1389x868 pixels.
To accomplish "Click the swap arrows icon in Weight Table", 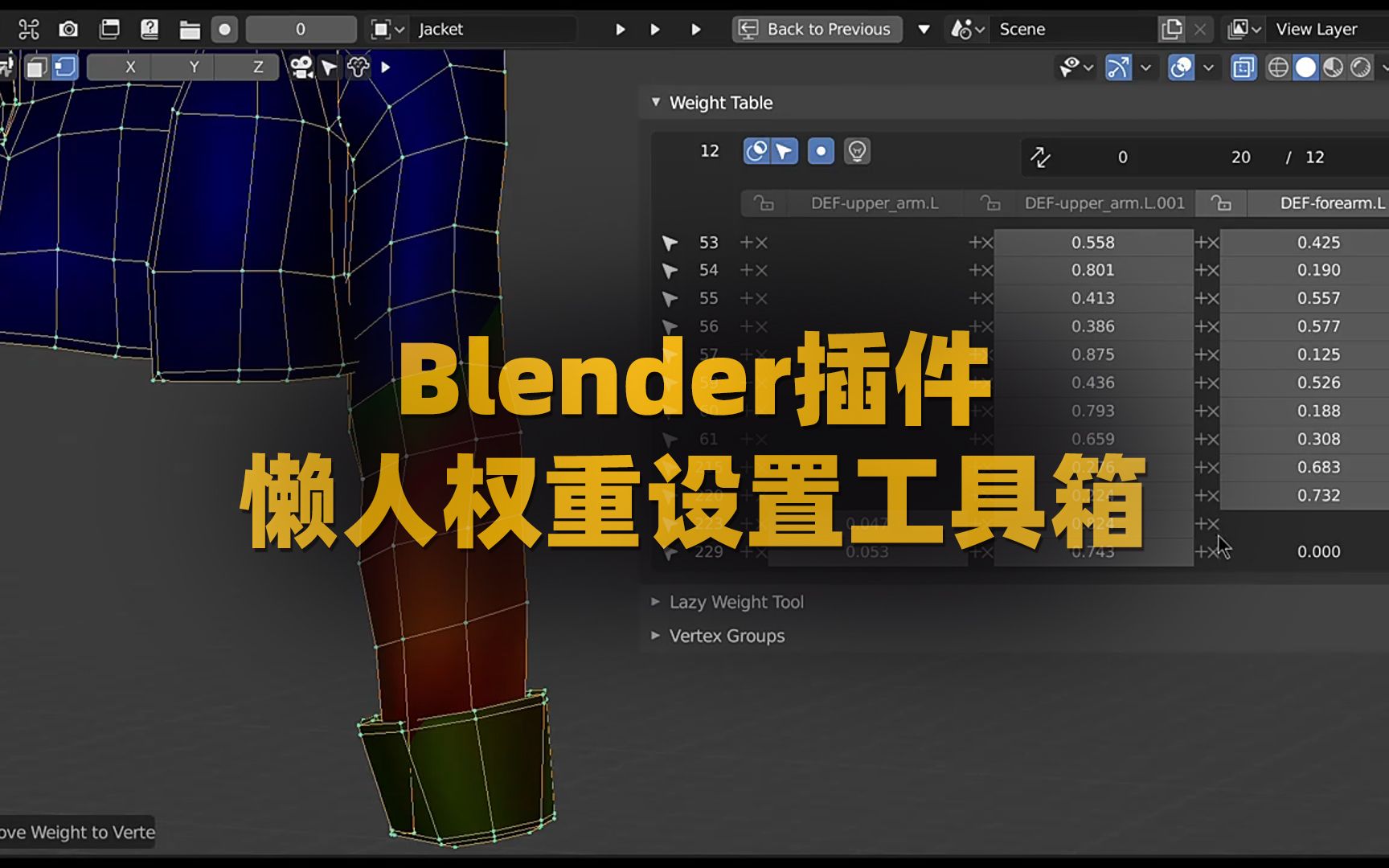I will (1041, 157).
